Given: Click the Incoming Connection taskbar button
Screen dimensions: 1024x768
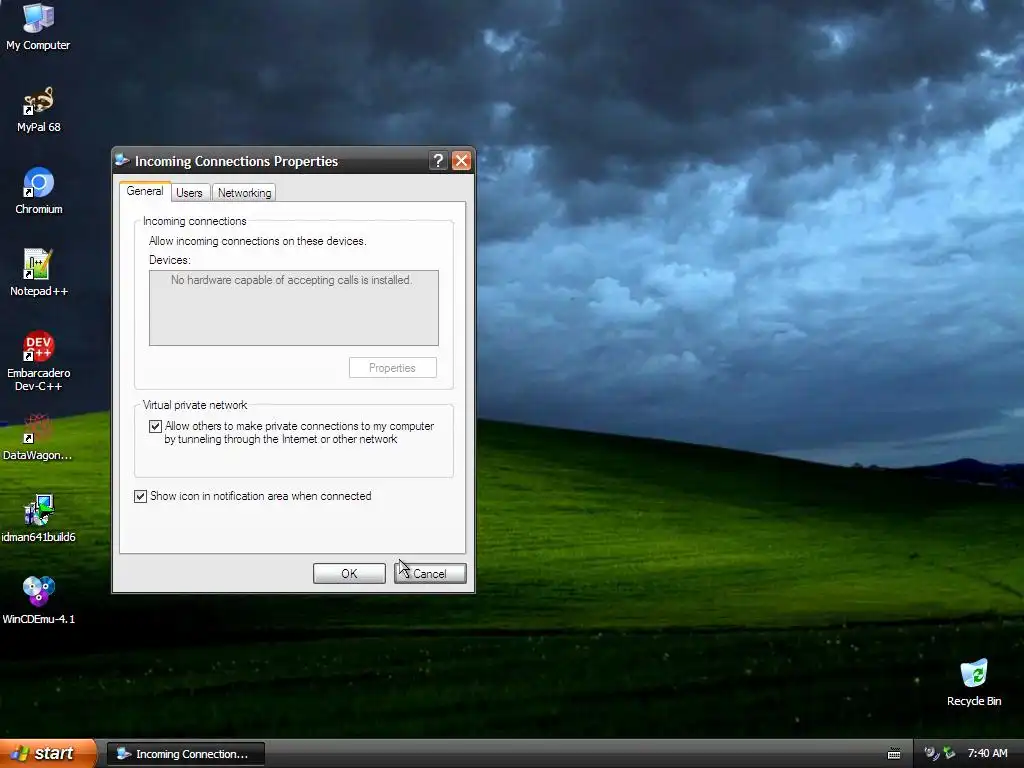Looking at the screenshot, I should [x=186, y=754].
